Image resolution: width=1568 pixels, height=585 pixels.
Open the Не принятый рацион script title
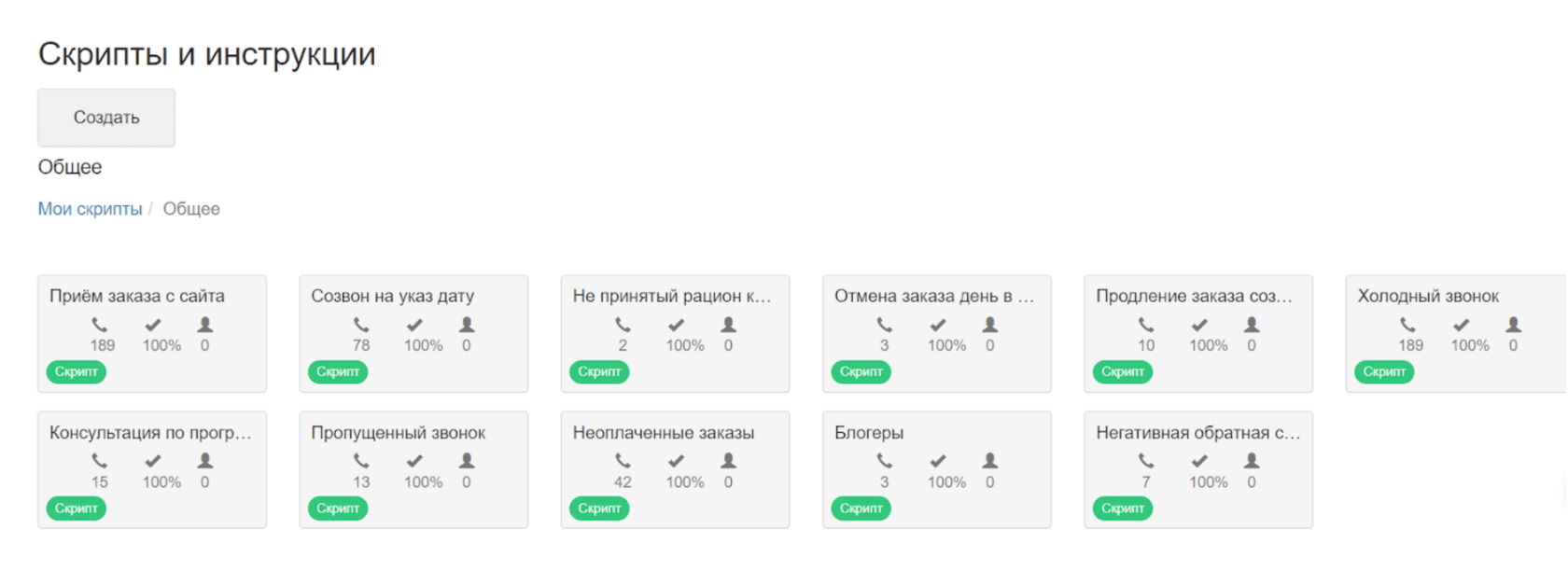point(672,296)
